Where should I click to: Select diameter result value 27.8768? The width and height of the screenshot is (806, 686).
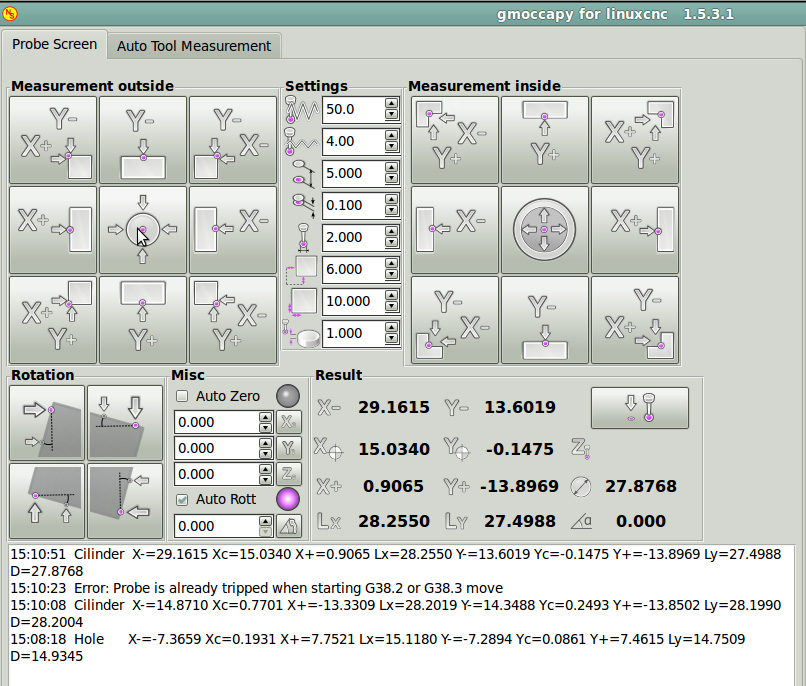[x=640, y=486]
